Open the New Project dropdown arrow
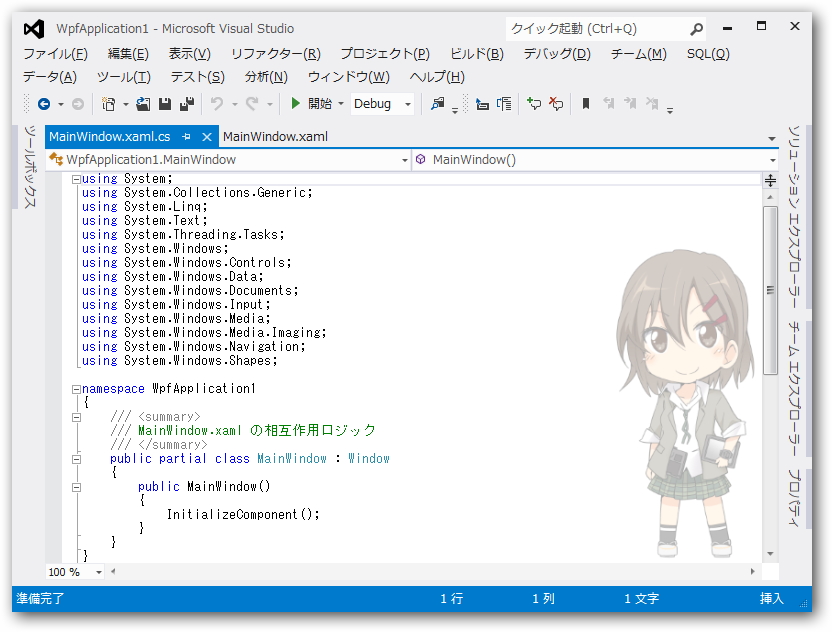832x632 pixels. click(126, 105)
